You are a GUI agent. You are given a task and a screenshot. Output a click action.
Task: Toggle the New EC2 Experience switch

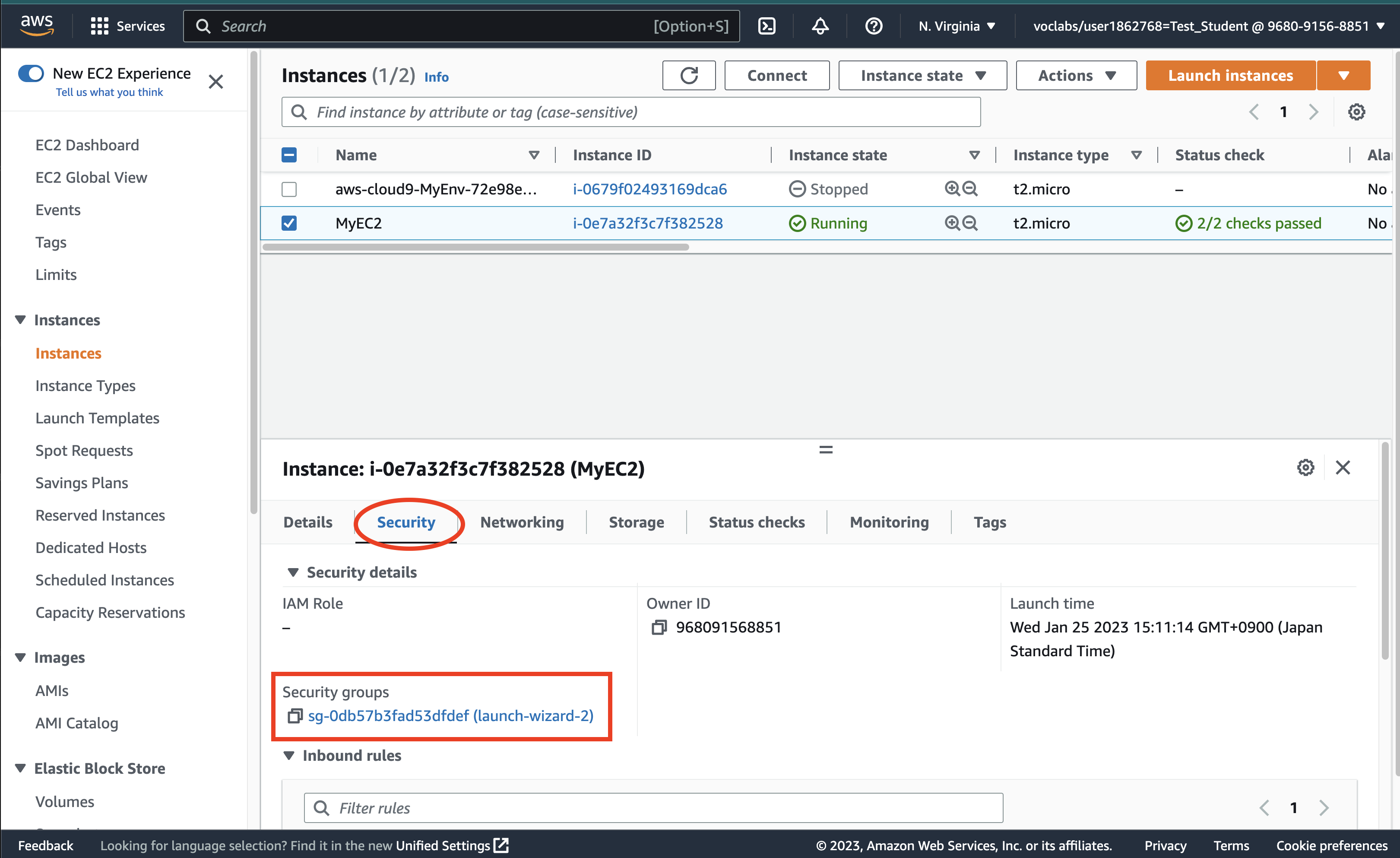[x=31, y=73]
